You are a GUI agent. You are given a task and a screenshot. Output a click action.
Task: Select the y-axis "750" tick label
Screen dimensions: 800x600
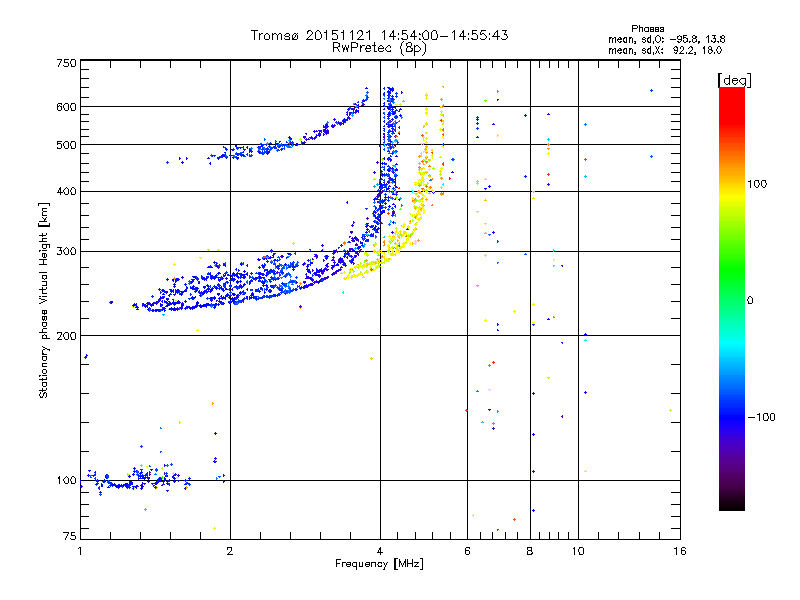point(66,63)
